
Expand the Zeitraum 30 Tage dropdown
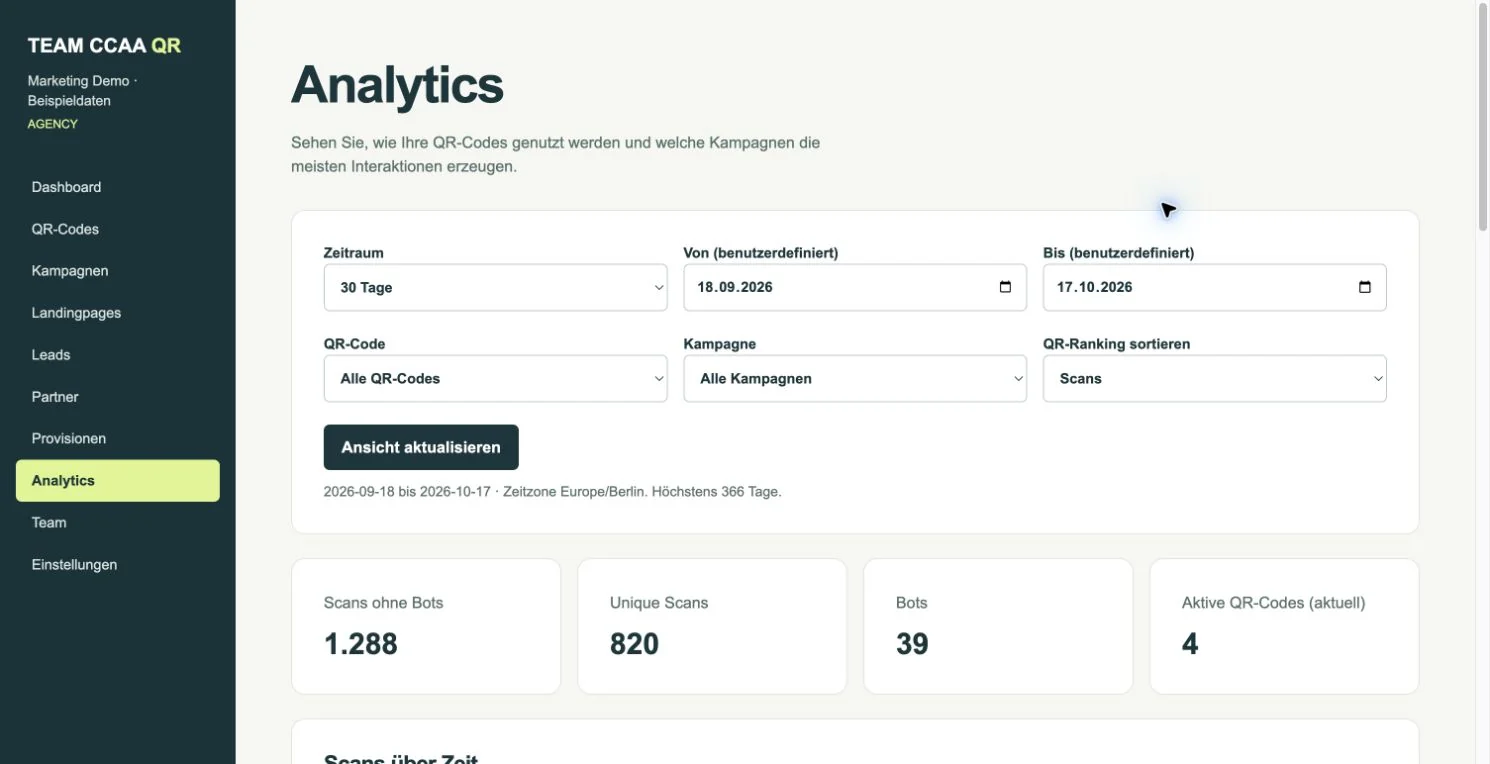pyautogui.click(x=495, y=287)
